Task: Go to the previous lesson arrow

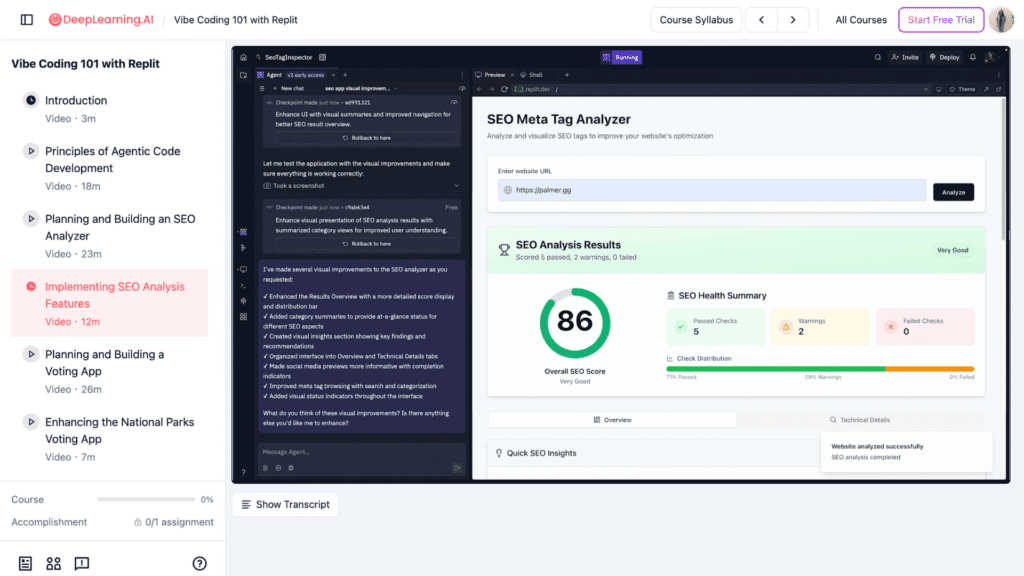Action: pos(761,20)
